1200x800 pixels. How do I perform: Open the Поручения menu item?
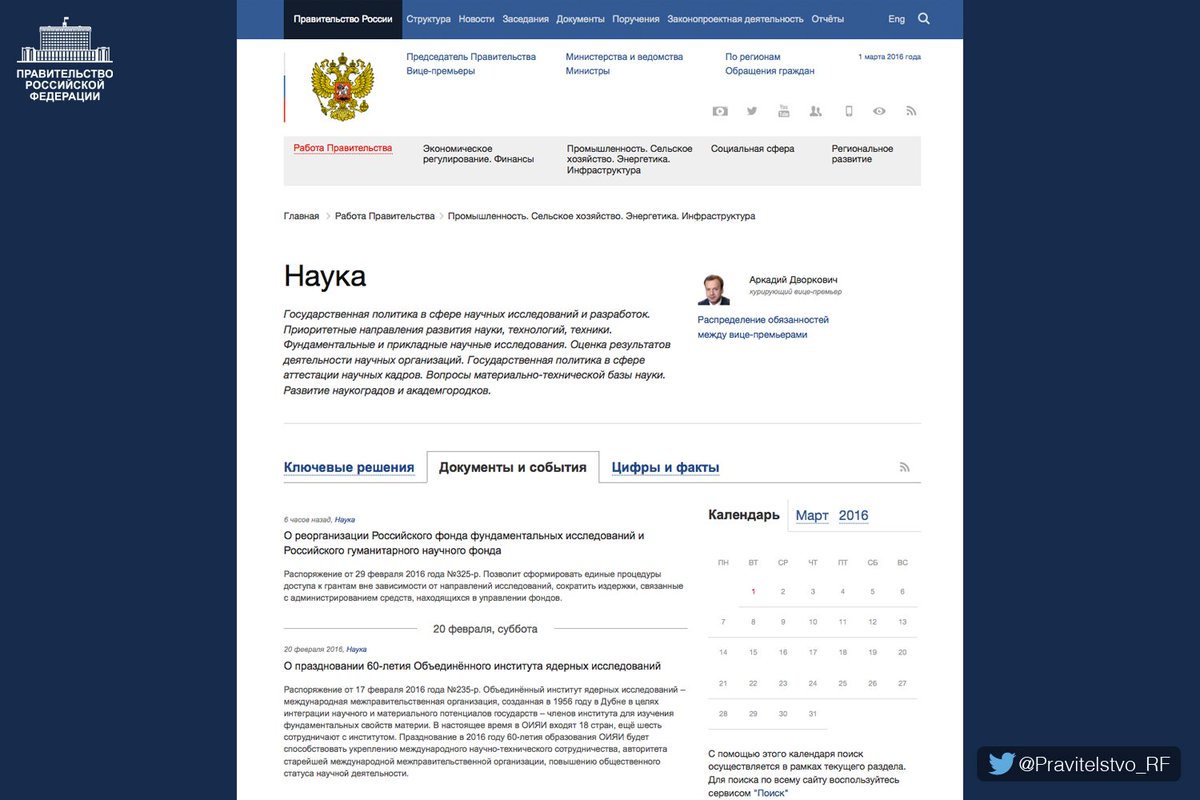(636, 19)
